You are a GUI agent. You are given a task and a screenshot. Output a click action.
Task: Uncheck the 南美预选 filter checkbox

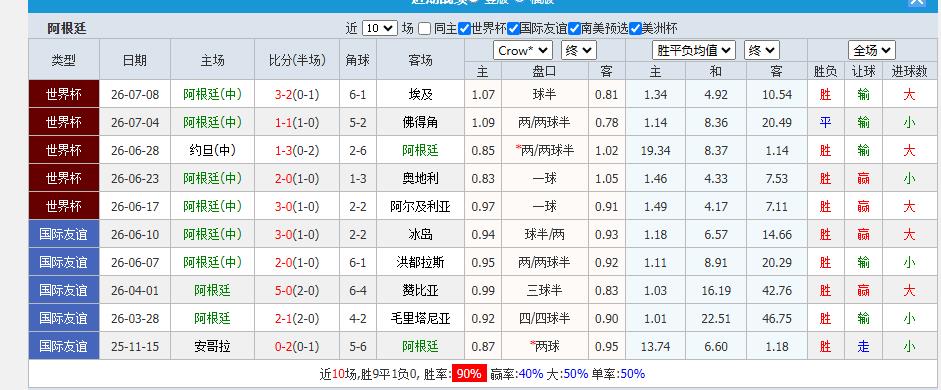574,28
